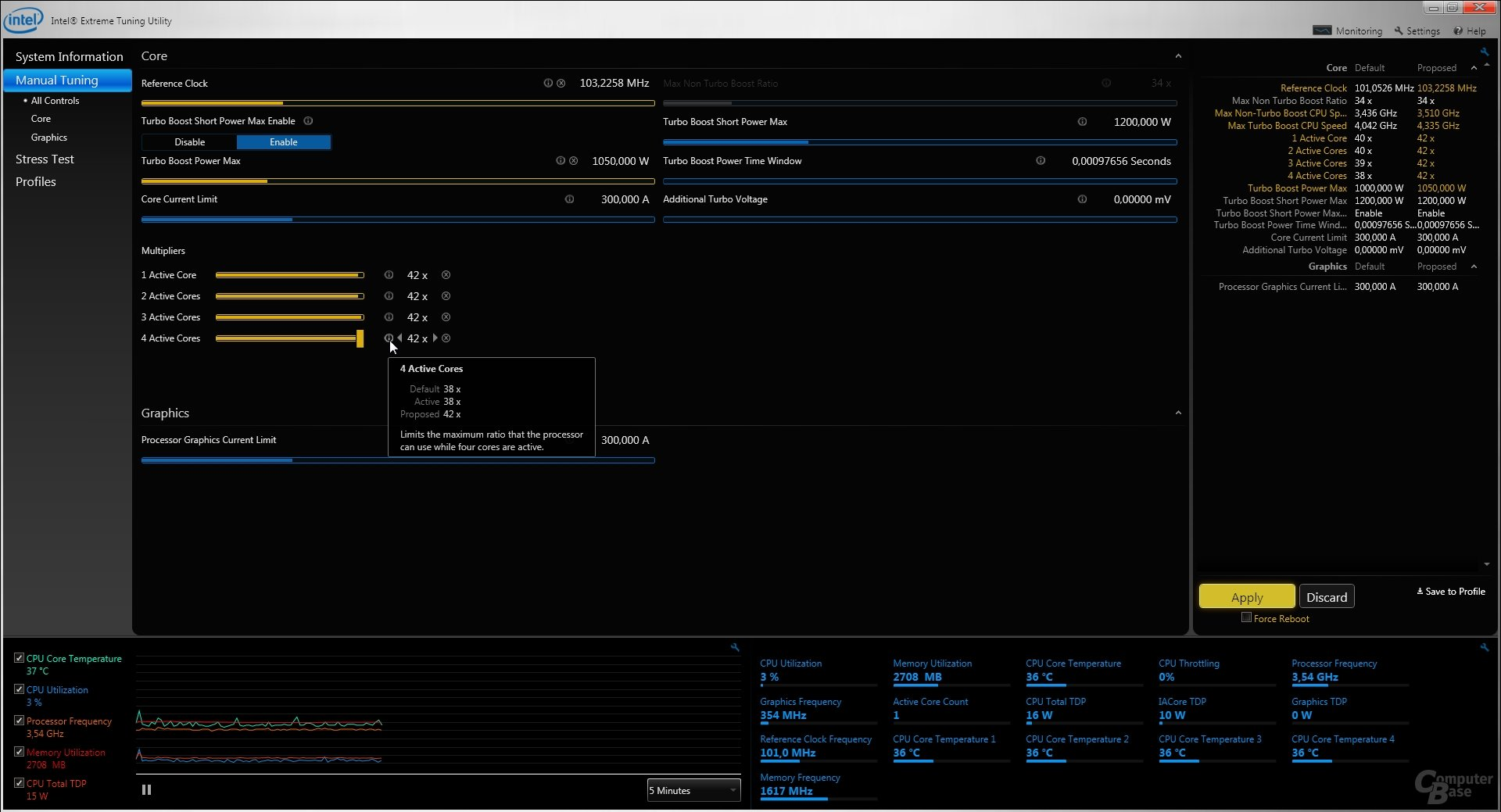Click the Intel logo

[x=23, y=20]
